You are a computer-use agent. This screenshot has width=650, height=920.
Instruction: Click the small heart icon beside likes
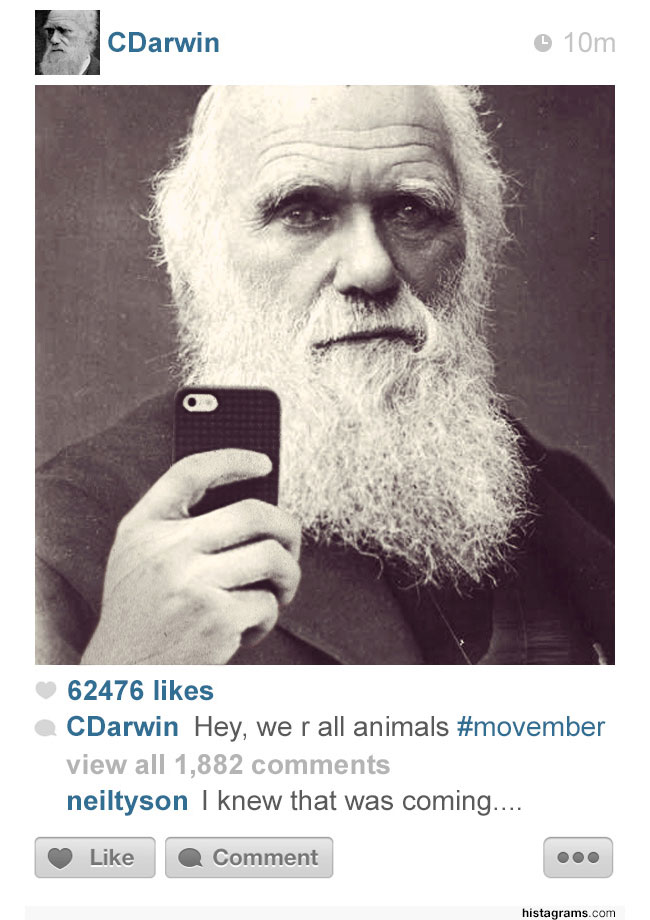(x=46, y=690)
